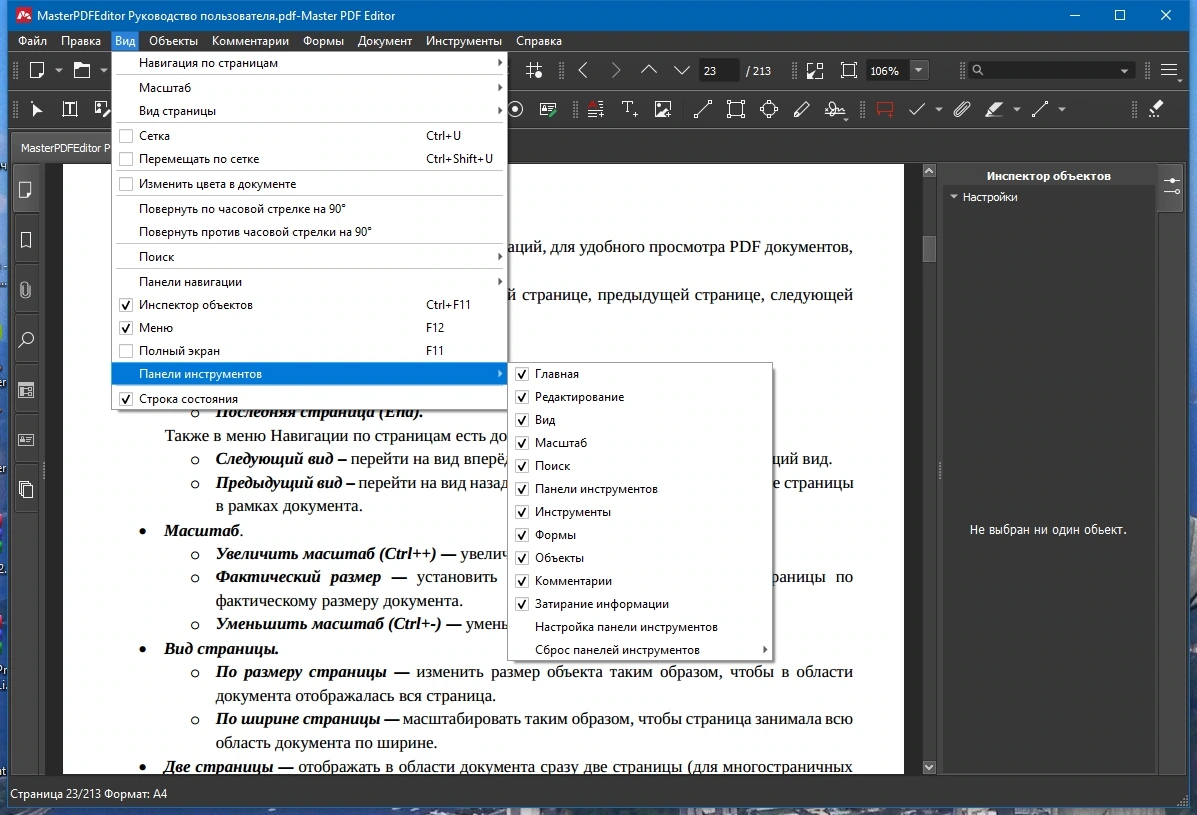Uncheck the Главная toolbar

click(x=522, y=374)
